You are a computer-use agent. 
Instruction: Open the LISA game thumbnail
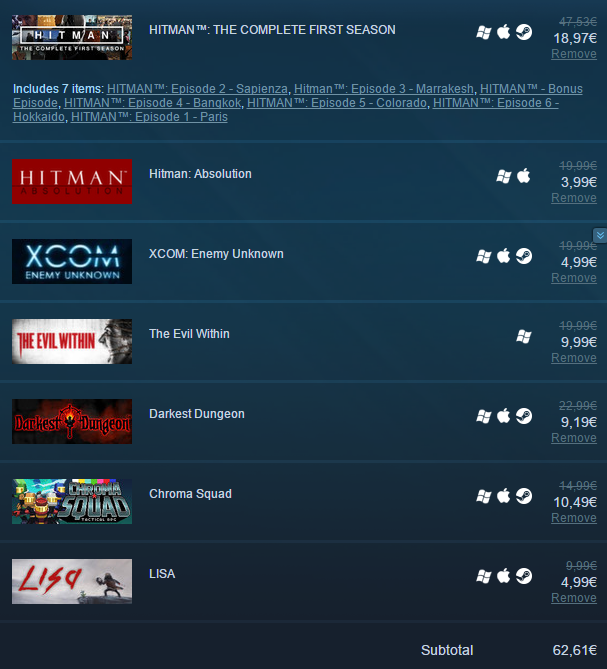72,582
